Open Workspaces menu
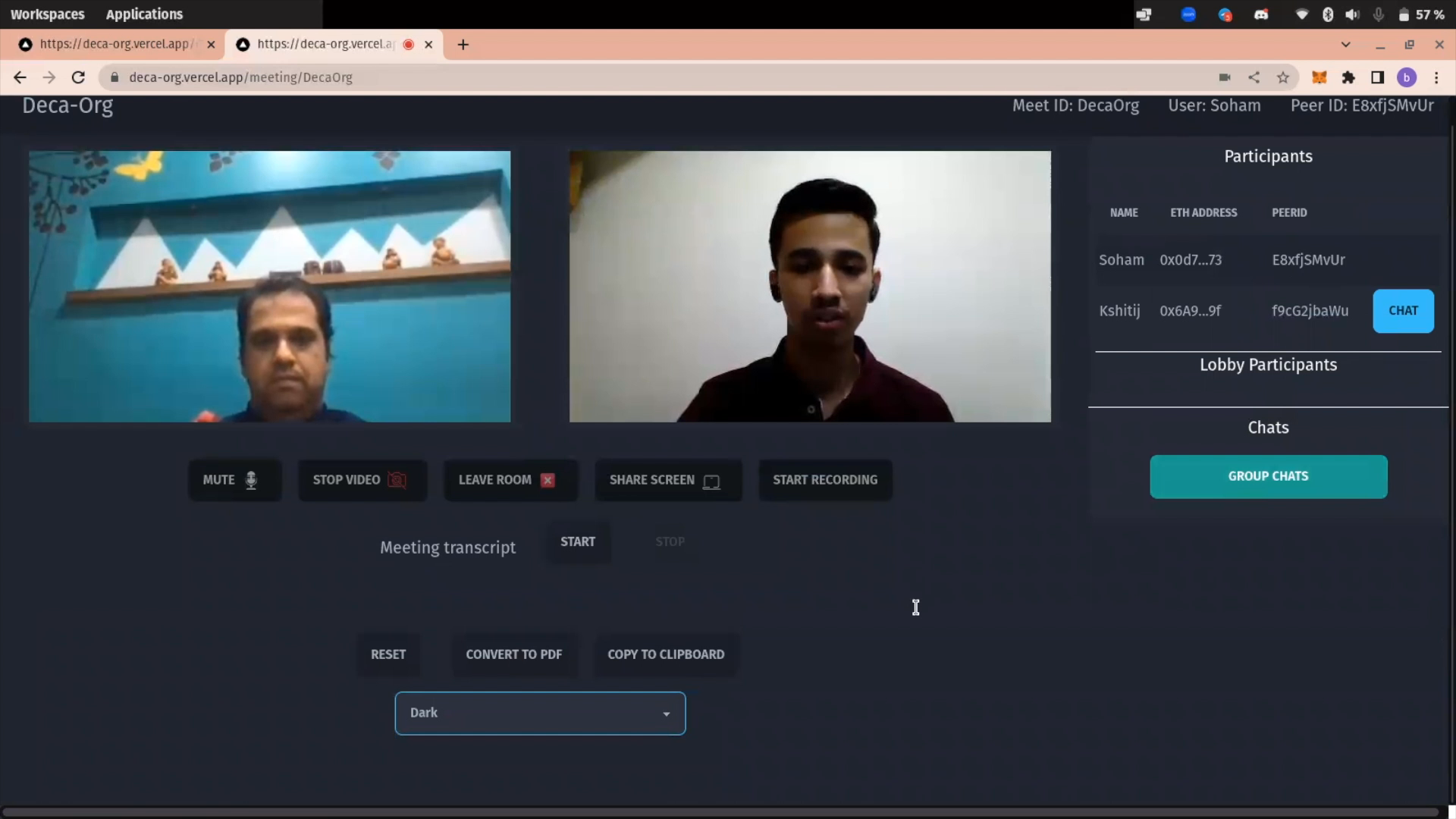 [x=47, y=14]
